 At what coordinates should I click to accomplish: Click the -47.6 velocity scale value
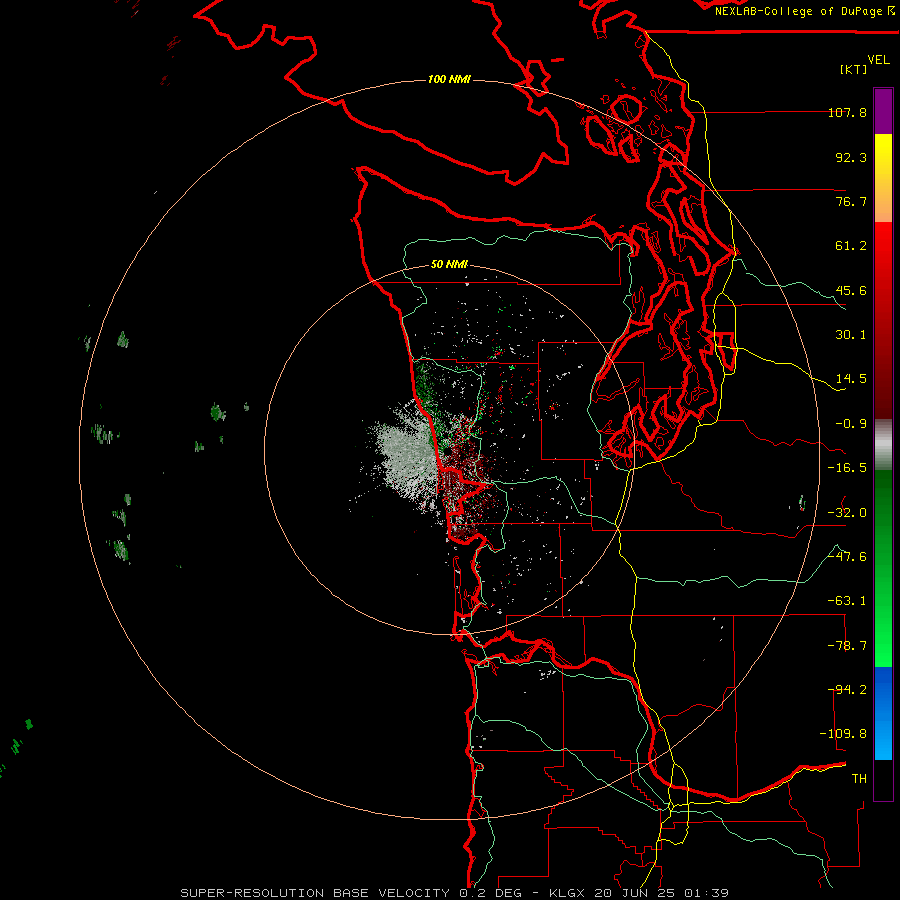click(847, 557)
